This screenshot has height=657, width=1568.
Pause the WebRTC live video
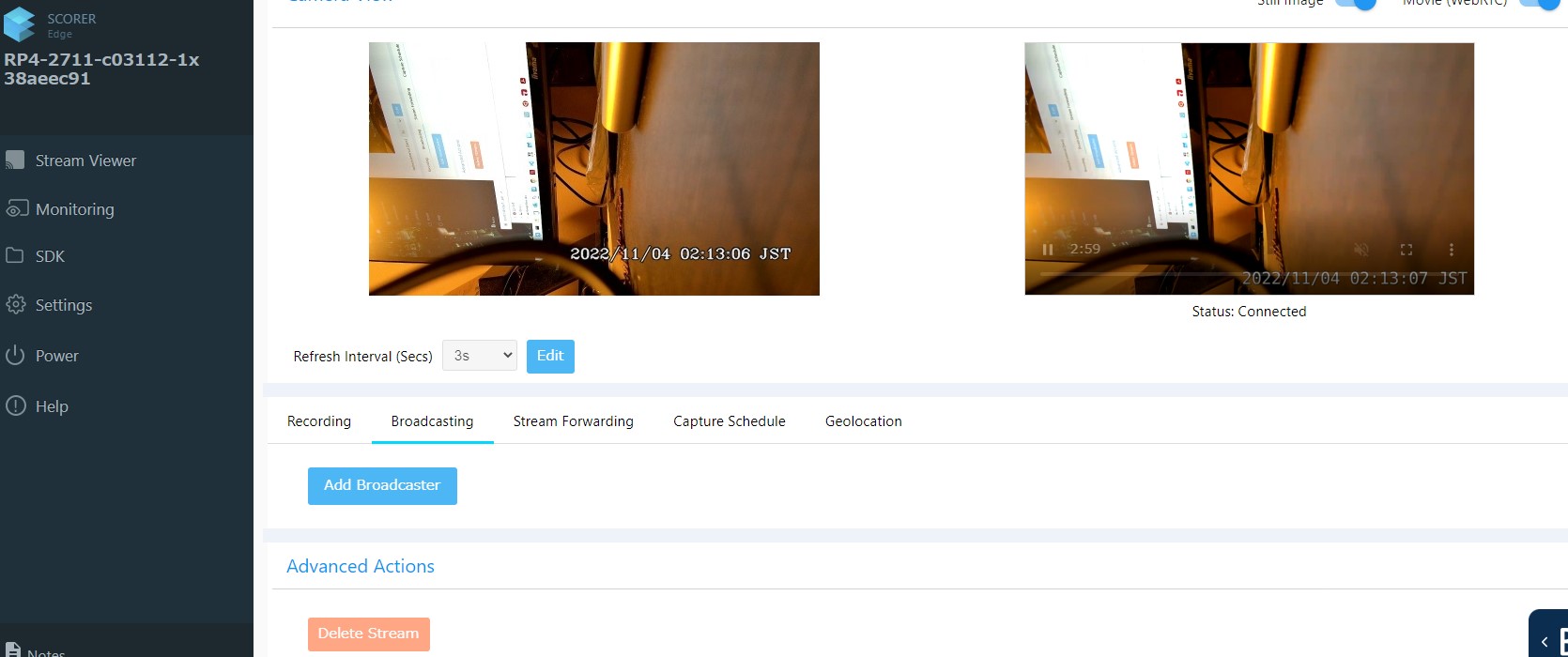(1048, 250)
